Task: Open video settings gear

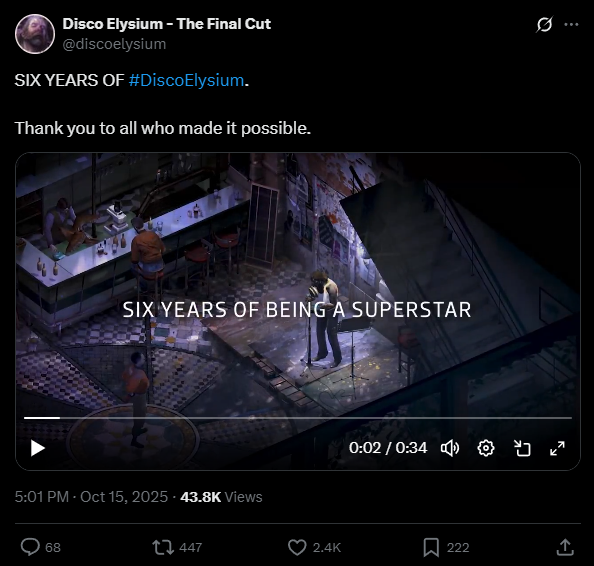Action: [x=486, y=448]
